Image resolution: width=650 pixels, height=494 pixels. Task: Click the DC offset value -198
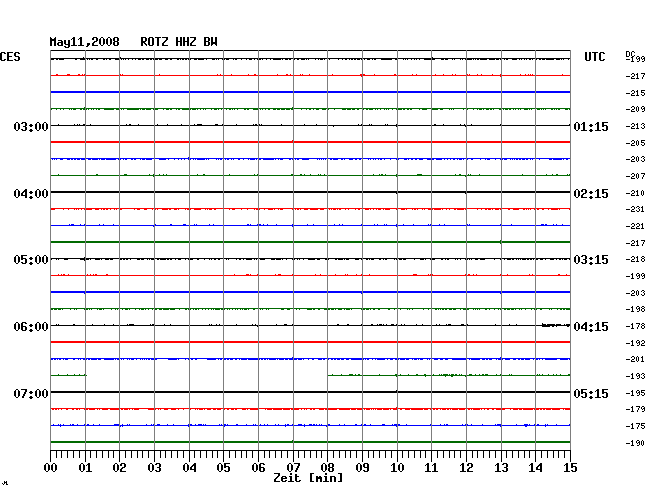click(635, 309)
